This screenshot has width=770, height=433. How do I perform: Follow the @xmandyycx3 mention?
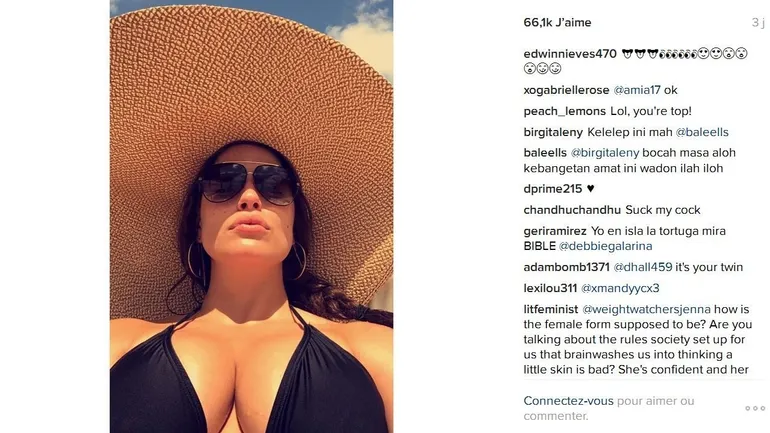click(x=620, y=288)
